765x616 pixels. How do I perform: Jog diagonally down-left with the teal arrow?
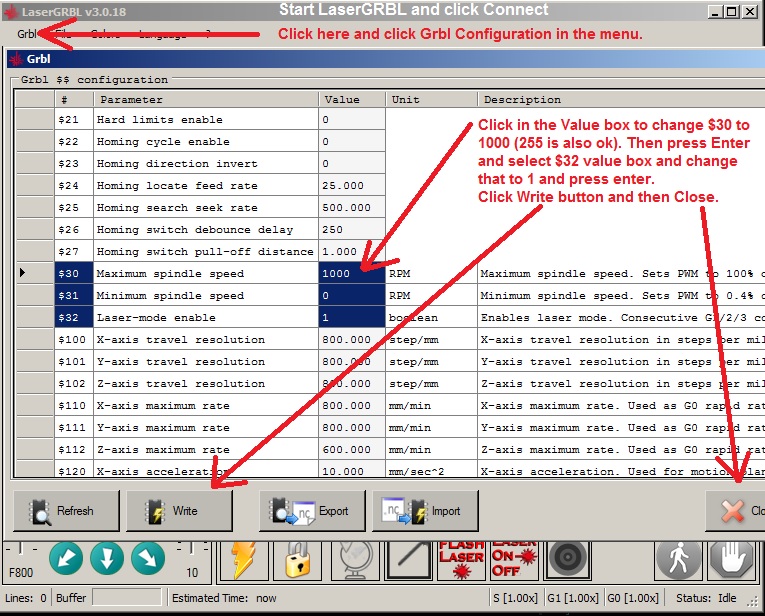coord(66,558)
